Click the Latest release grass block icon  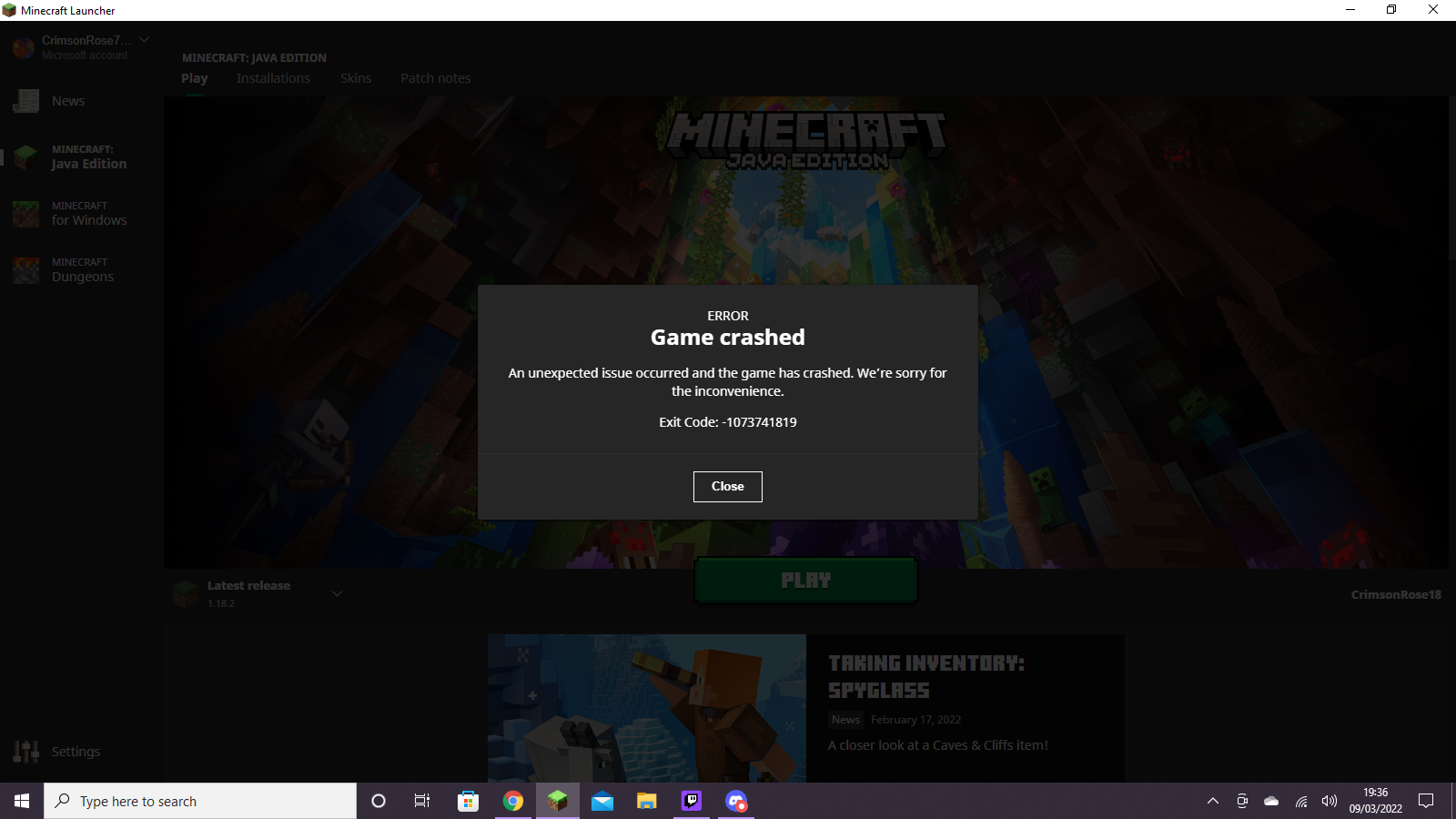point(186,594)
